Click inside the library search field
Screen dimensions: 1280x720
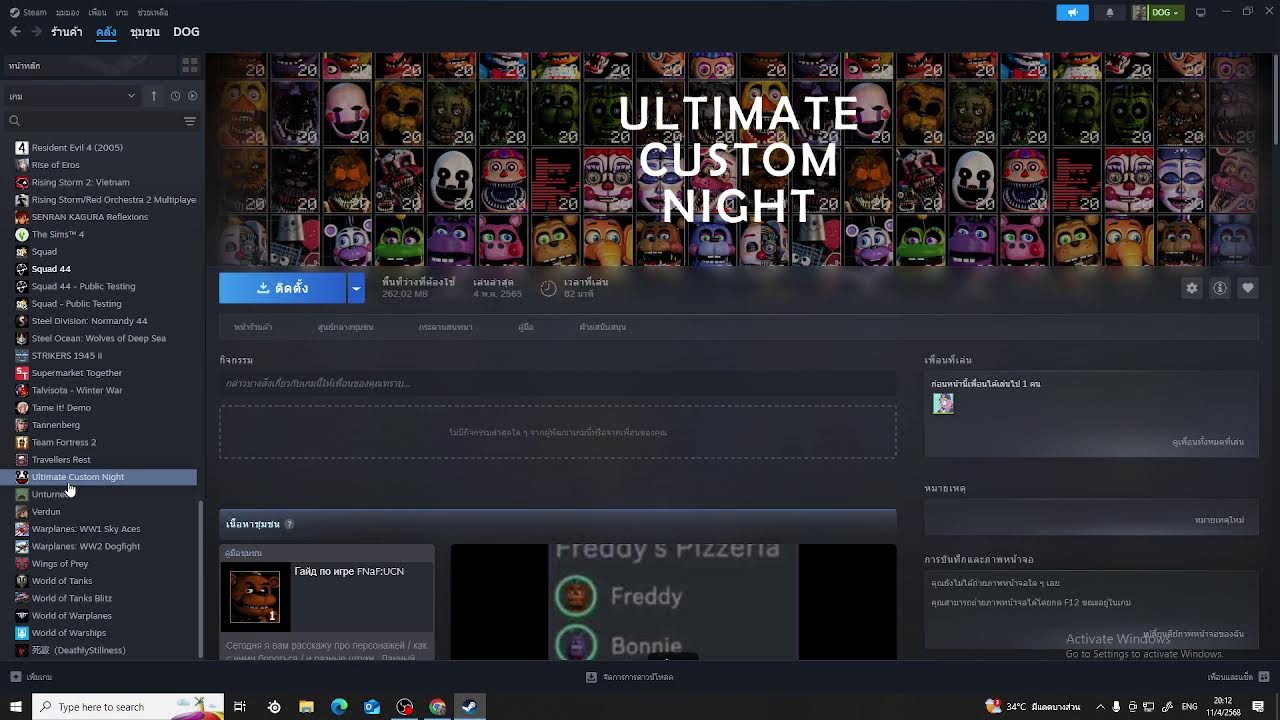[93, 121]
